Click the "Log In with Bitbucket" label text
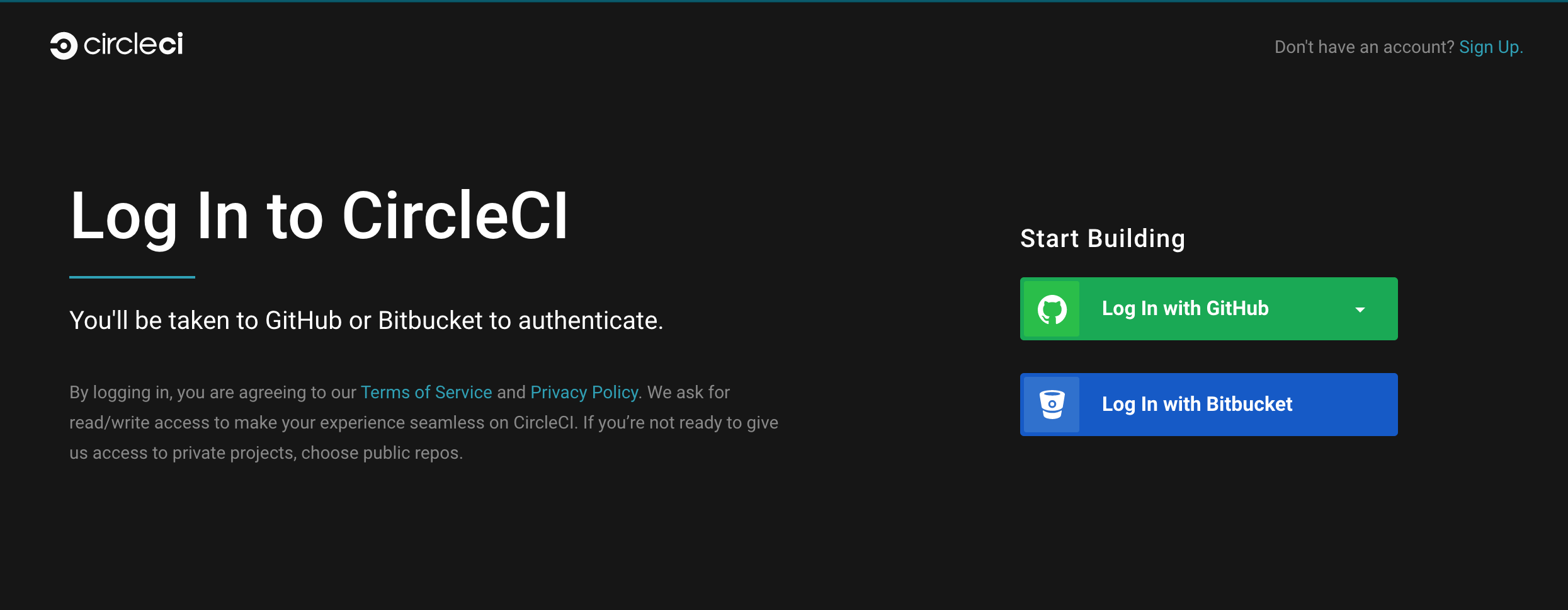This screenshot has width=1568, height=610. point(1196,404)
